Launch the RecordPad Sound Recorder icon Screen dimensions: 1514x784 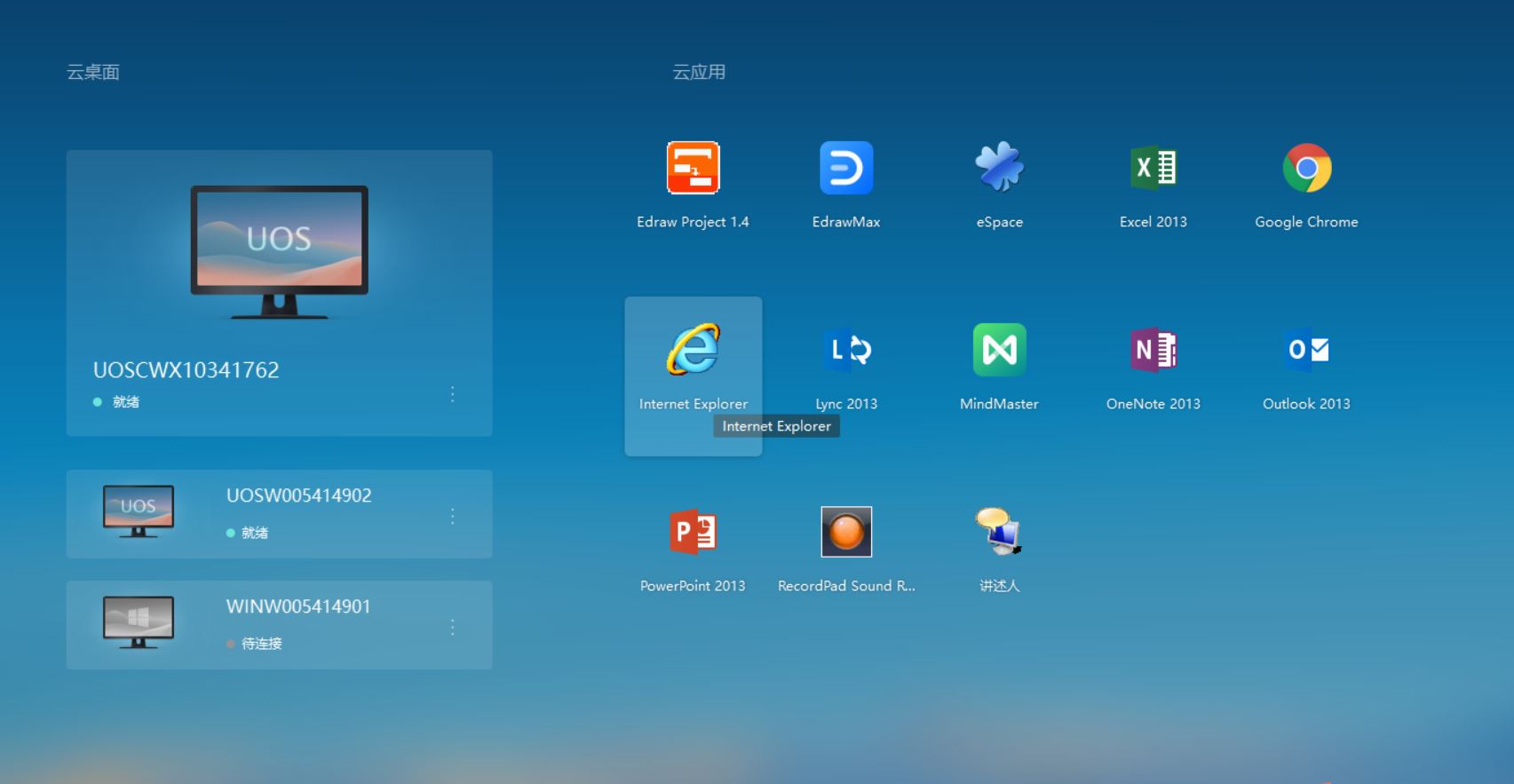click(x=846, y=532)
